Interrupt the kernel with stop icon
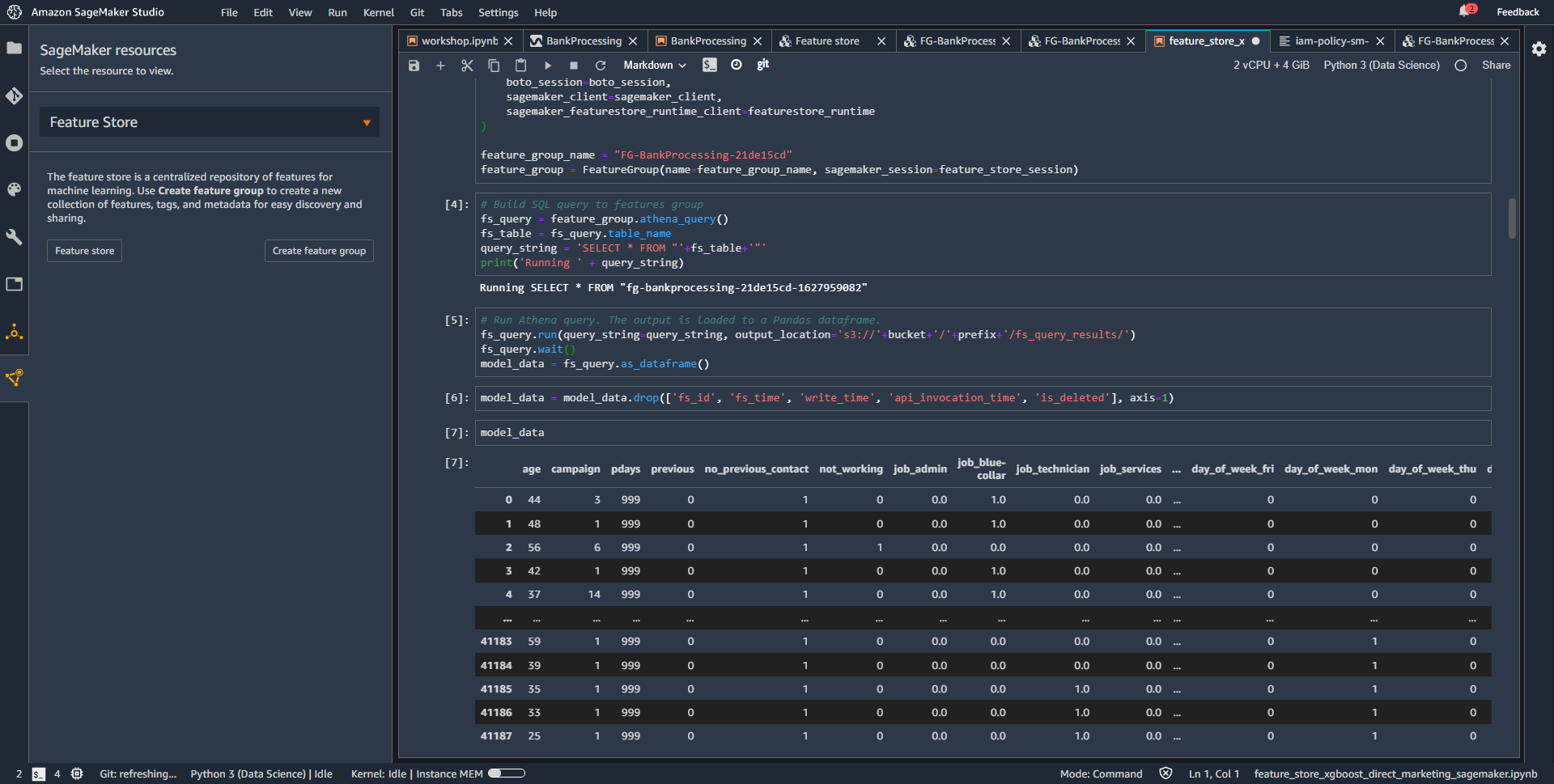This screenshot has width=1554, height=784. tap(574, 66)
